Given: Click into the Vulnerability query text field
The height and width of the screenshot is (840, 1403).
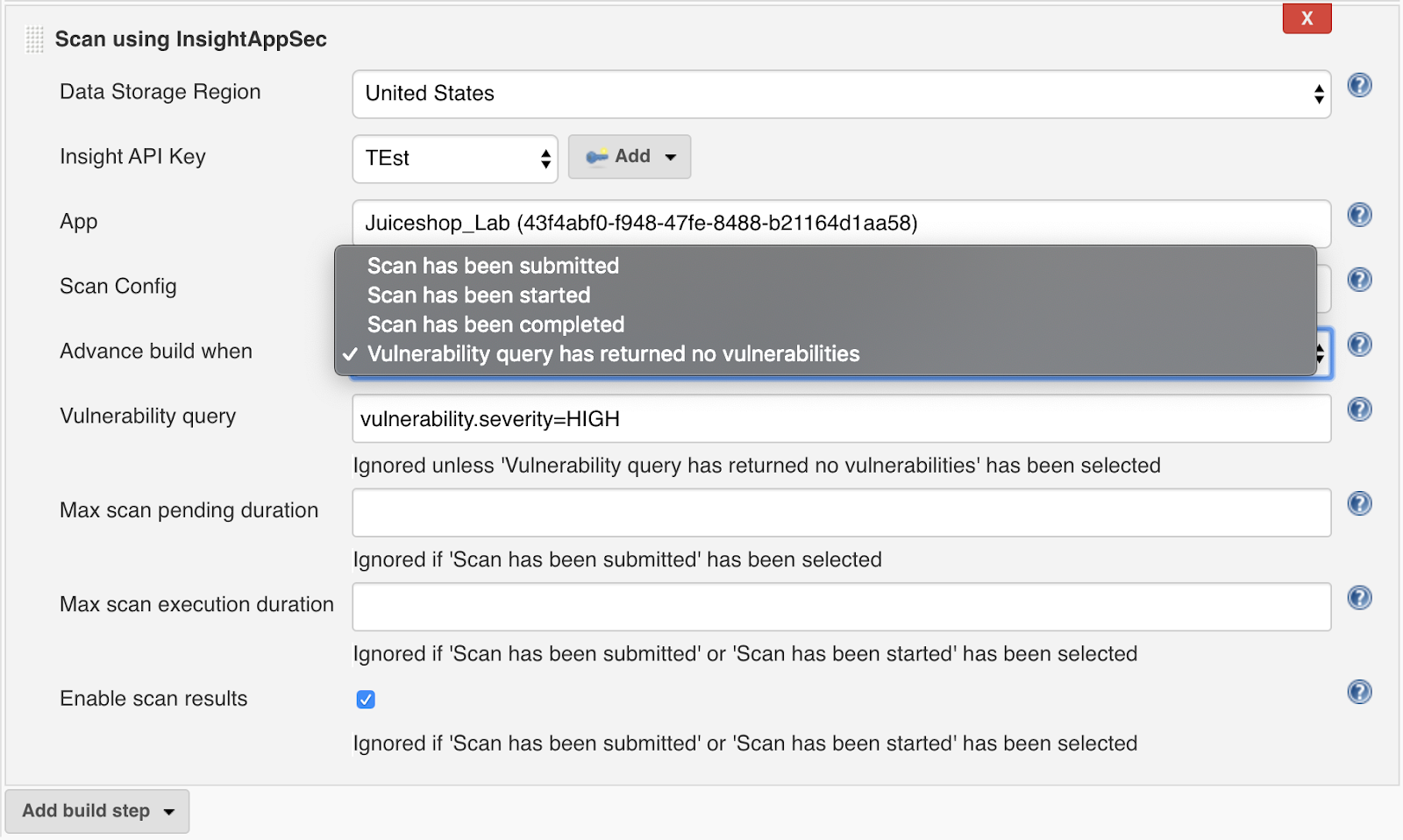Looking at the screenshot, I should click(841, 419).
